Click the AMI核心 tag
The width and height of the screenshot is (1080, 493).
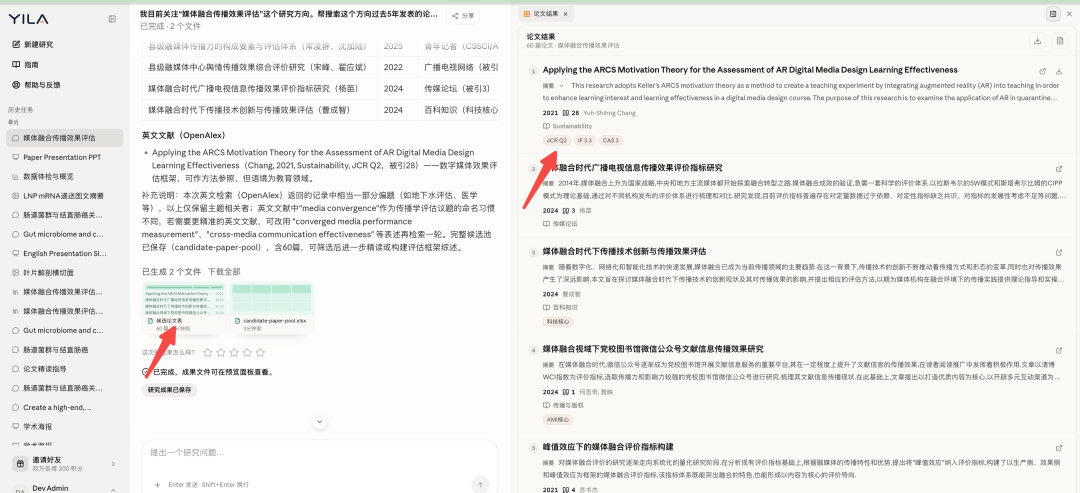point(558,419)
